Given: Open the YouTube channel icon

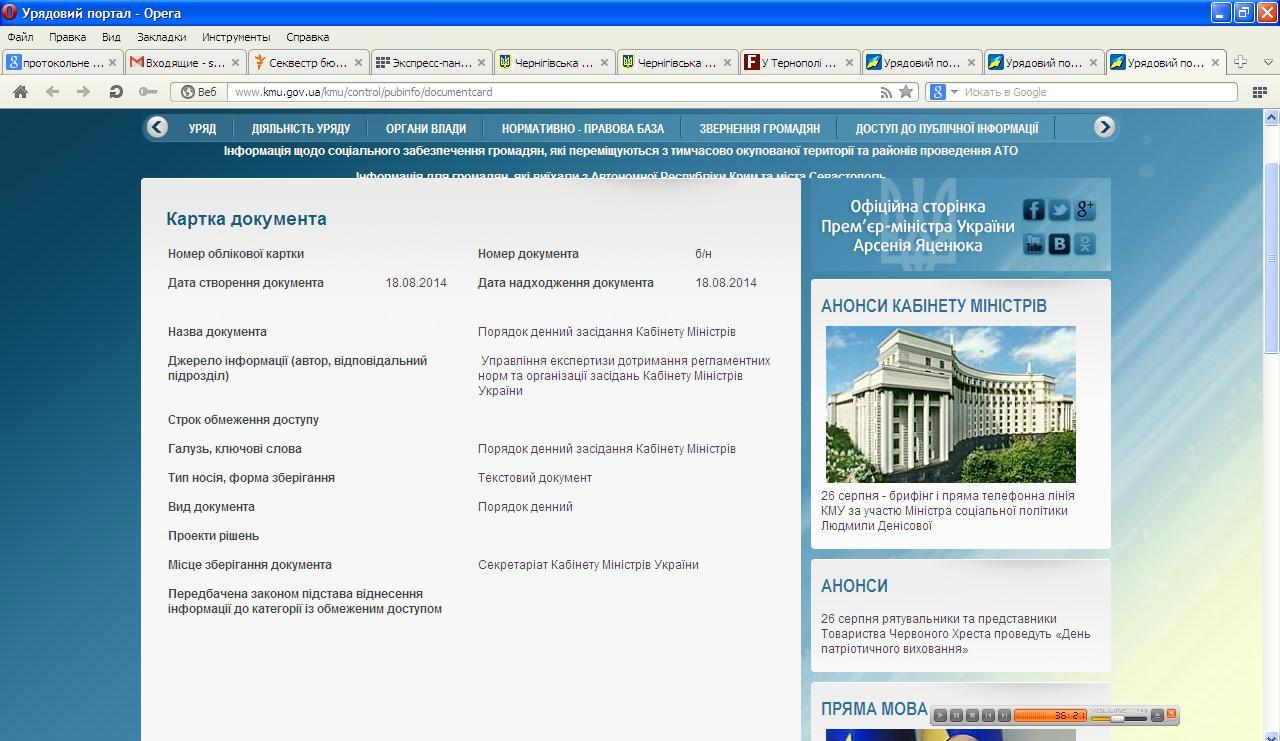Looking at the screenshot, I should point(1033,243).
